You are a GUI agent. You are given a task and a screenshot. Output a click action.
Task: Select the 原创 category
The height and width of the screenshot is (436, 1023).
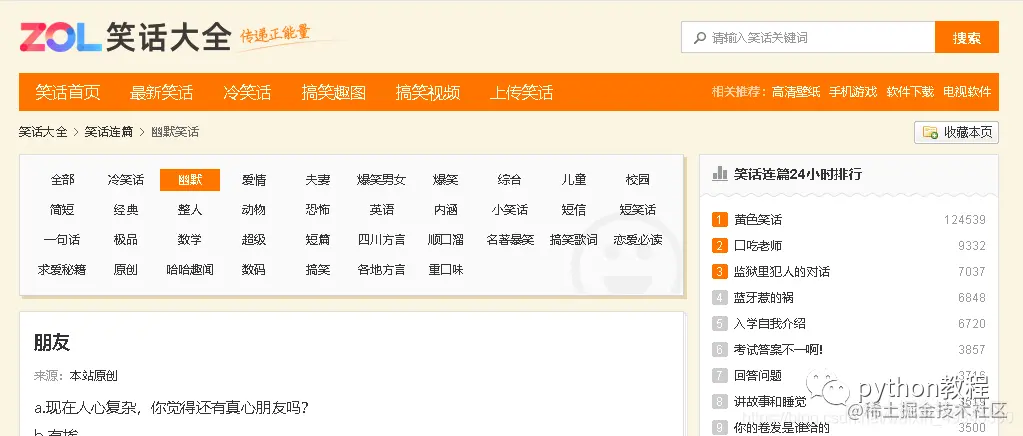126,270
